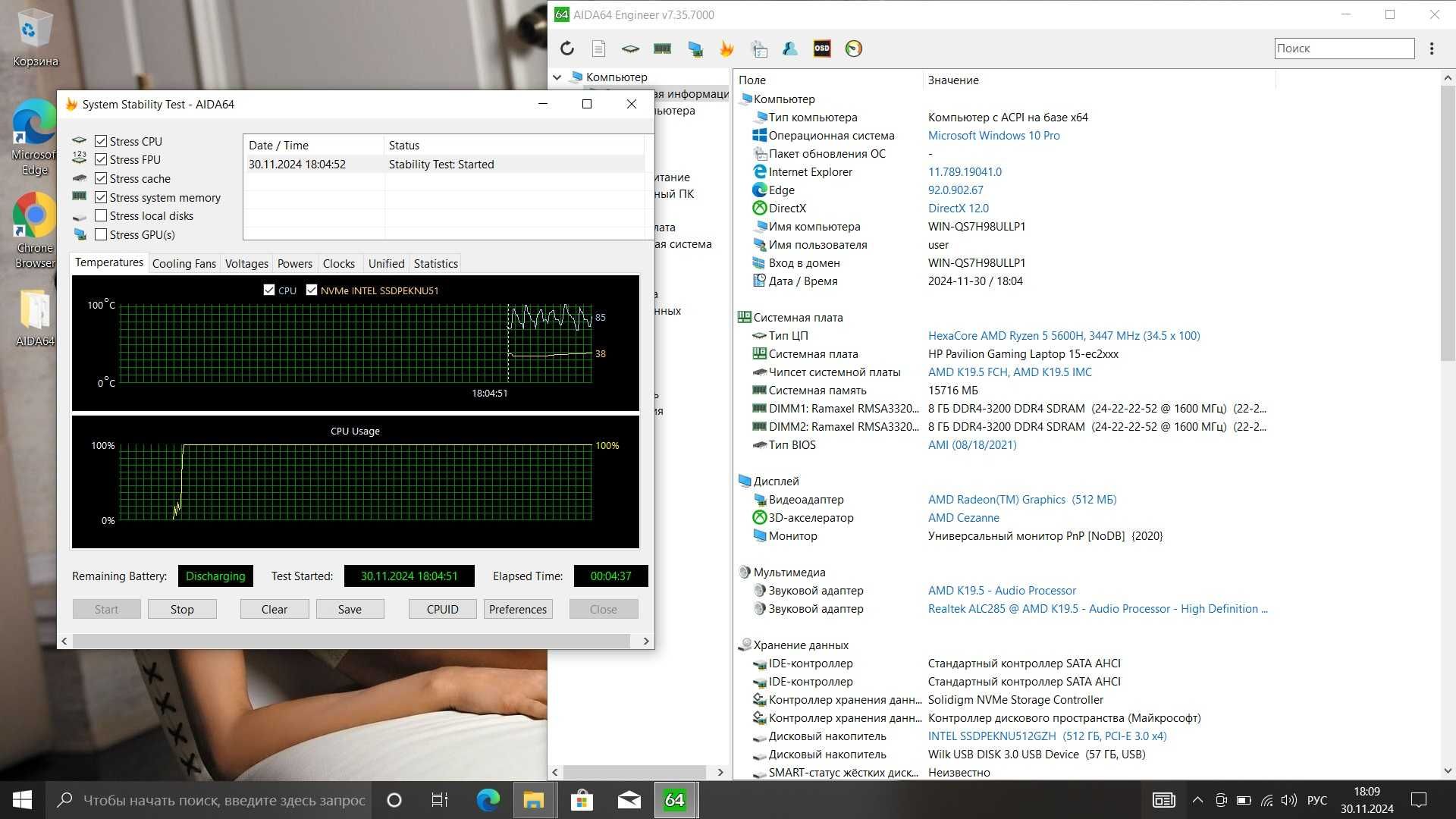Image resolution: width=1456 pixels, height=819 pixels.
Task: Open Preferences in stability test
Action: (518, 609)
